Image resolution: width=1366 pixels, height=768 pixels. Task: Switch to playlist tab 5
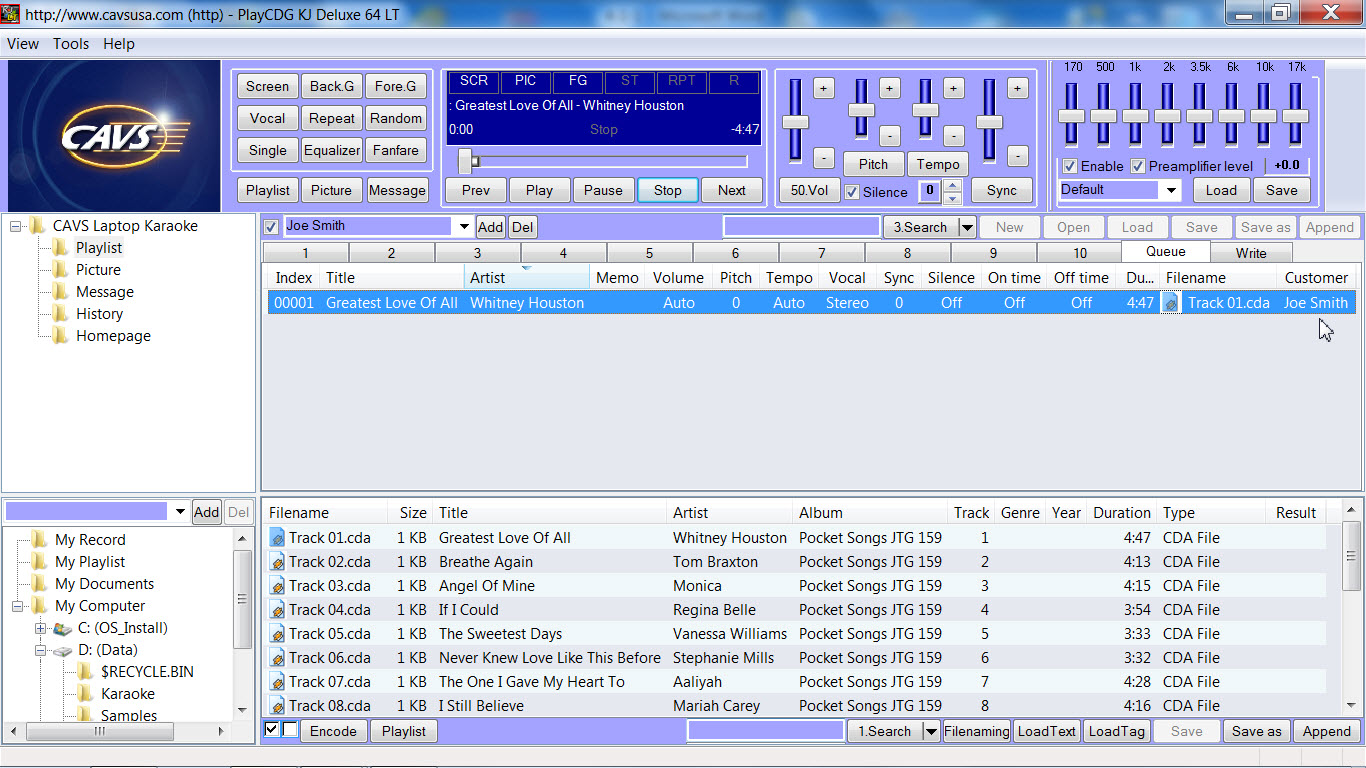(649, 253)
